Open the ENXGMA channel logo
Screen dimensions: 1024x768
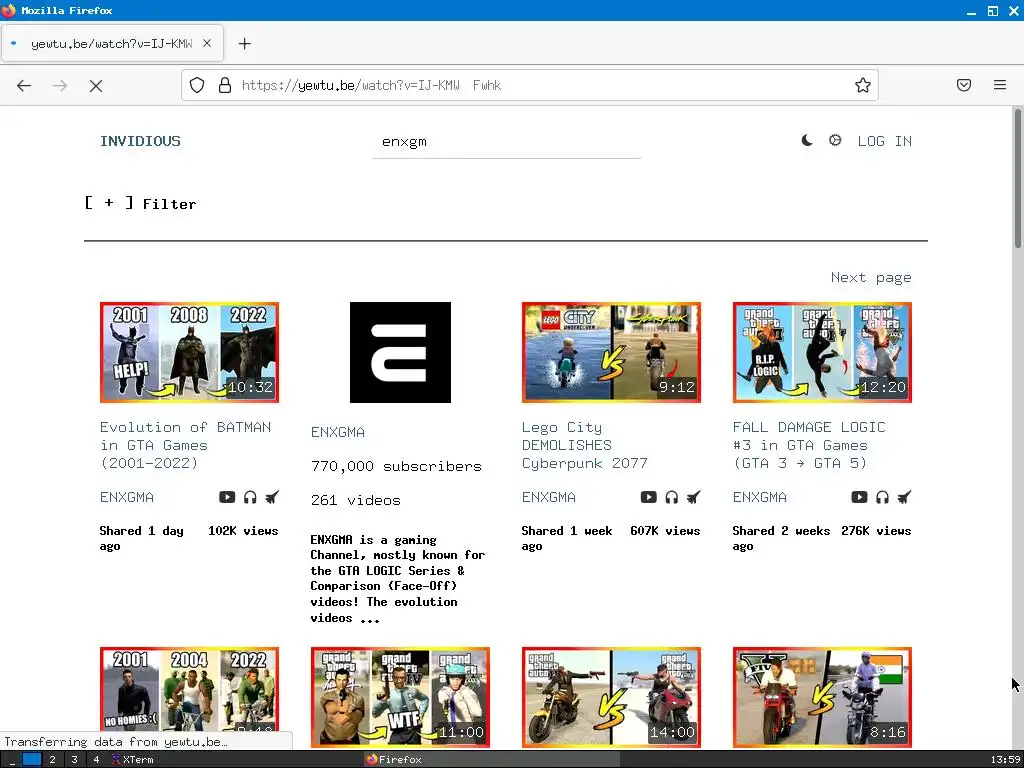pyautogui.click(x=400, y=352)
